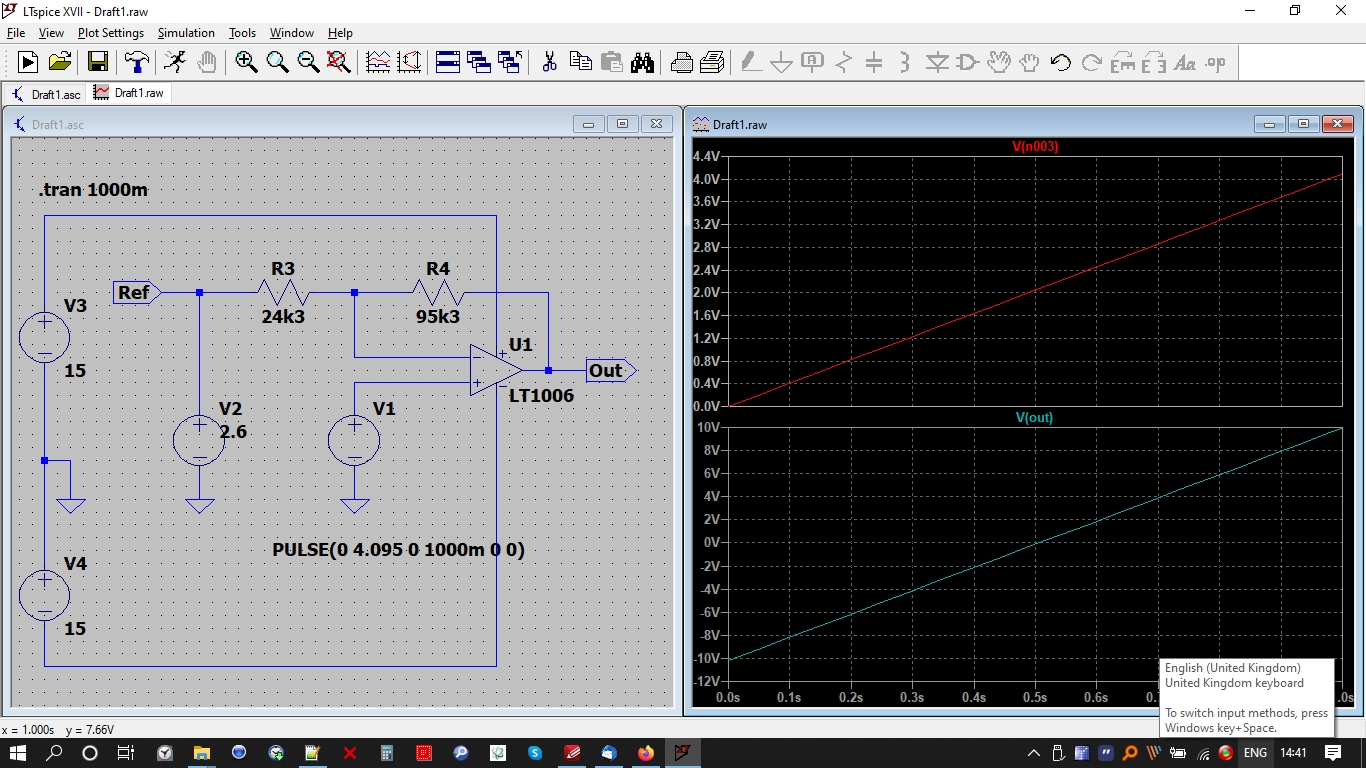Open the Plot Settings menu

click(x=111, y=33)
